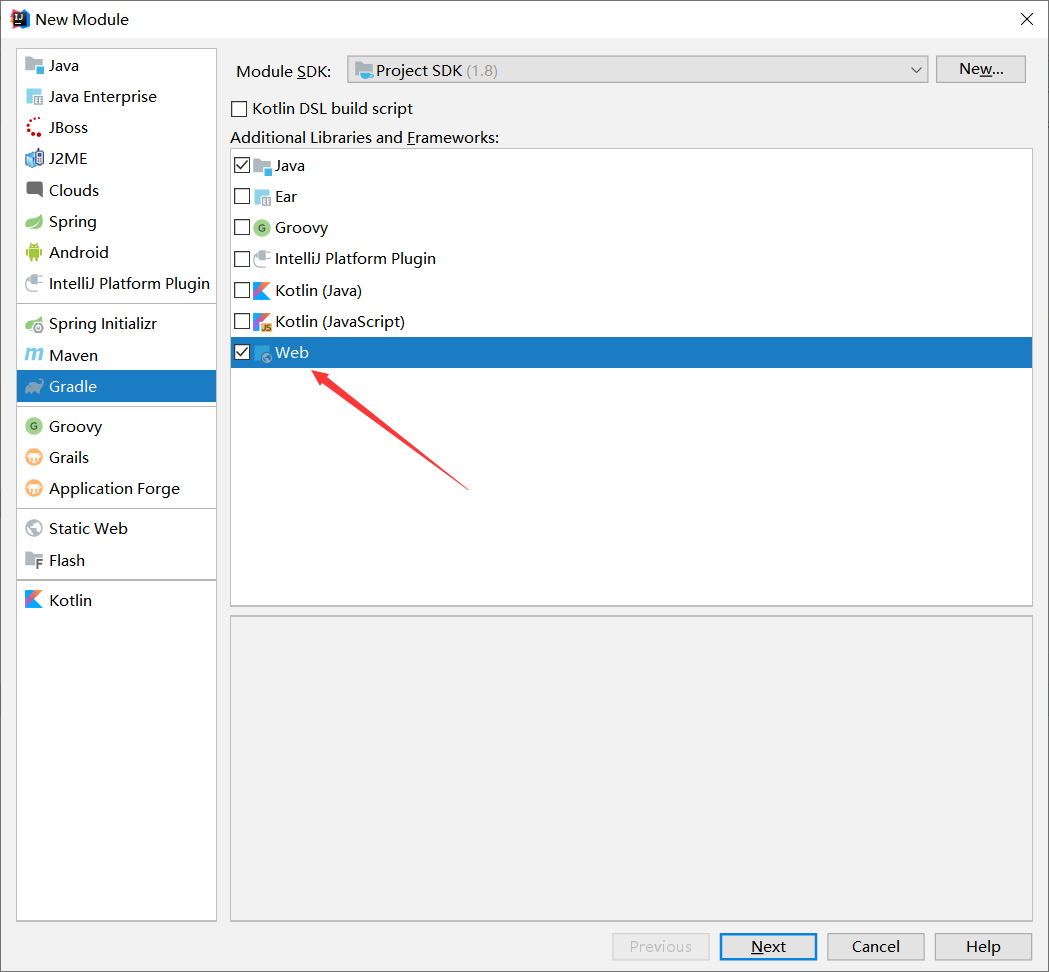Click the Ear framework icon

(x=263, y=197)
